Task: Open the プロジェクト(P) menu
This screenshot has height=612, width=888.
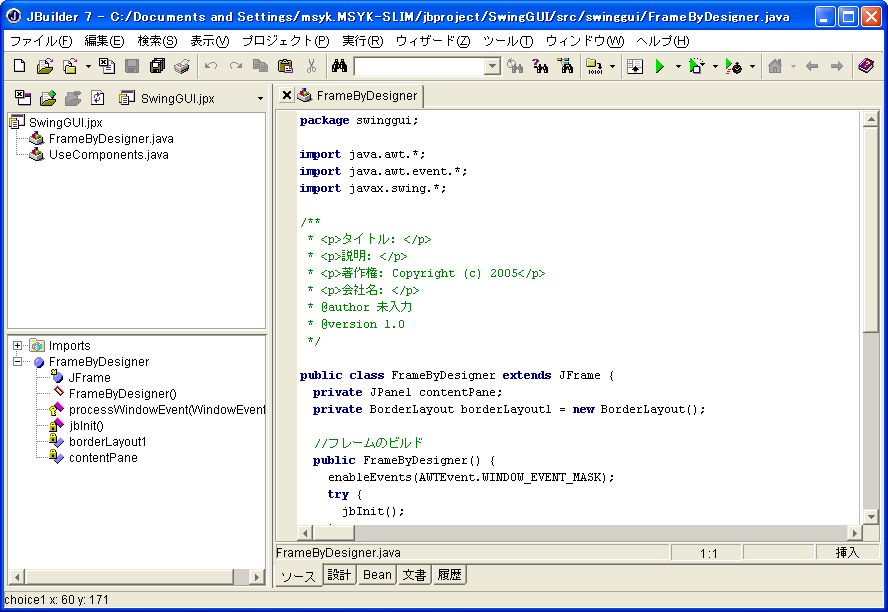Action: pos(285,41)
